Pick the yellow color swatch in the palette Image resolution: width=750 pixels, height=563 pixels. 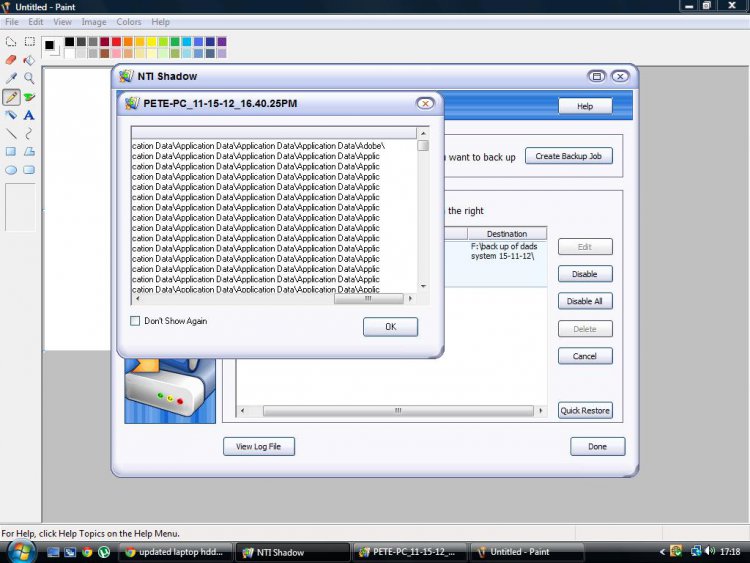[x=151, y=42]
